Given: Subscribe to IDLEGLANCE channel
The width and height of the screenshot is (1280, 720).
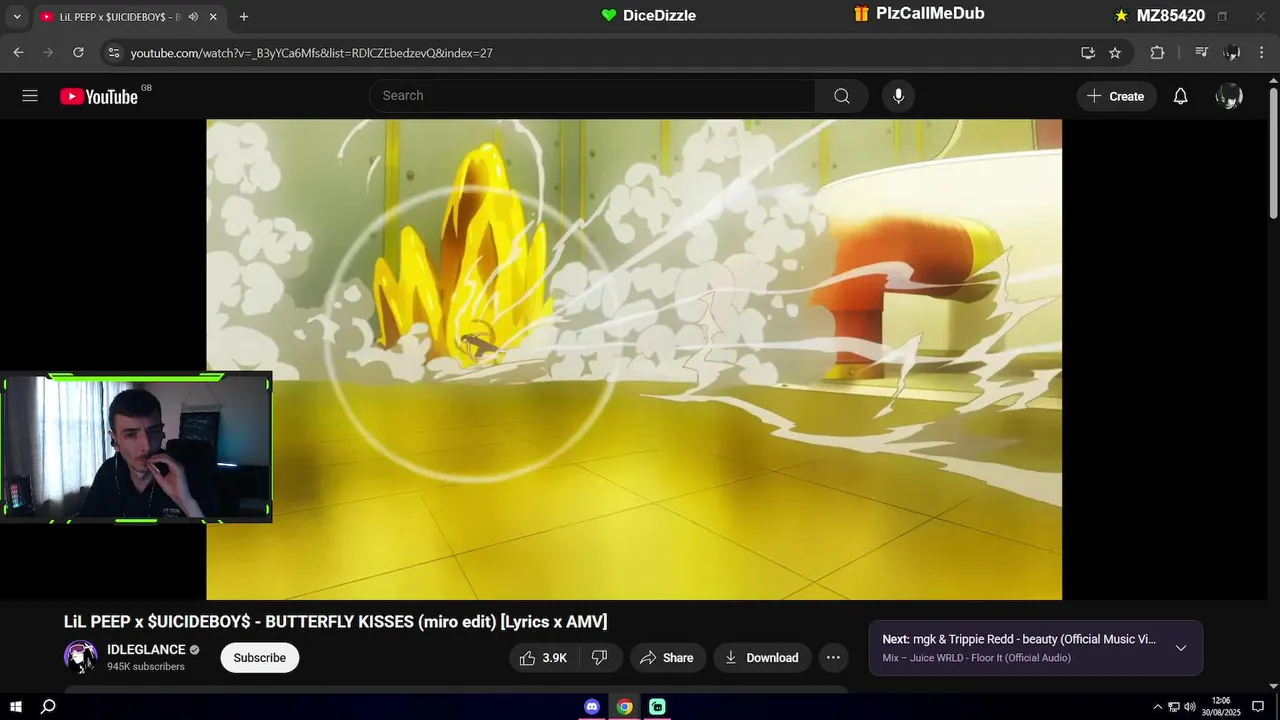Looking at the screenshot, I should point(260,658).
